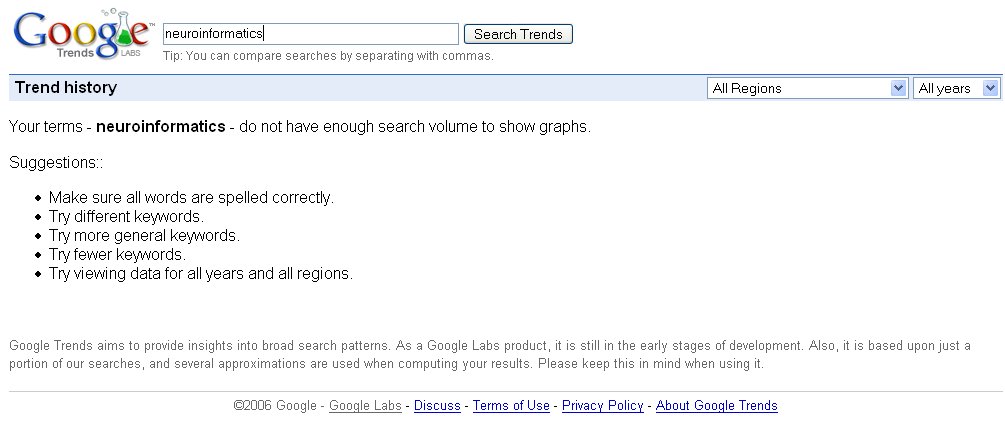This screenshot has height=436, width=1005.
Task: Go to About Google Trends link
Action: point(716,406)
